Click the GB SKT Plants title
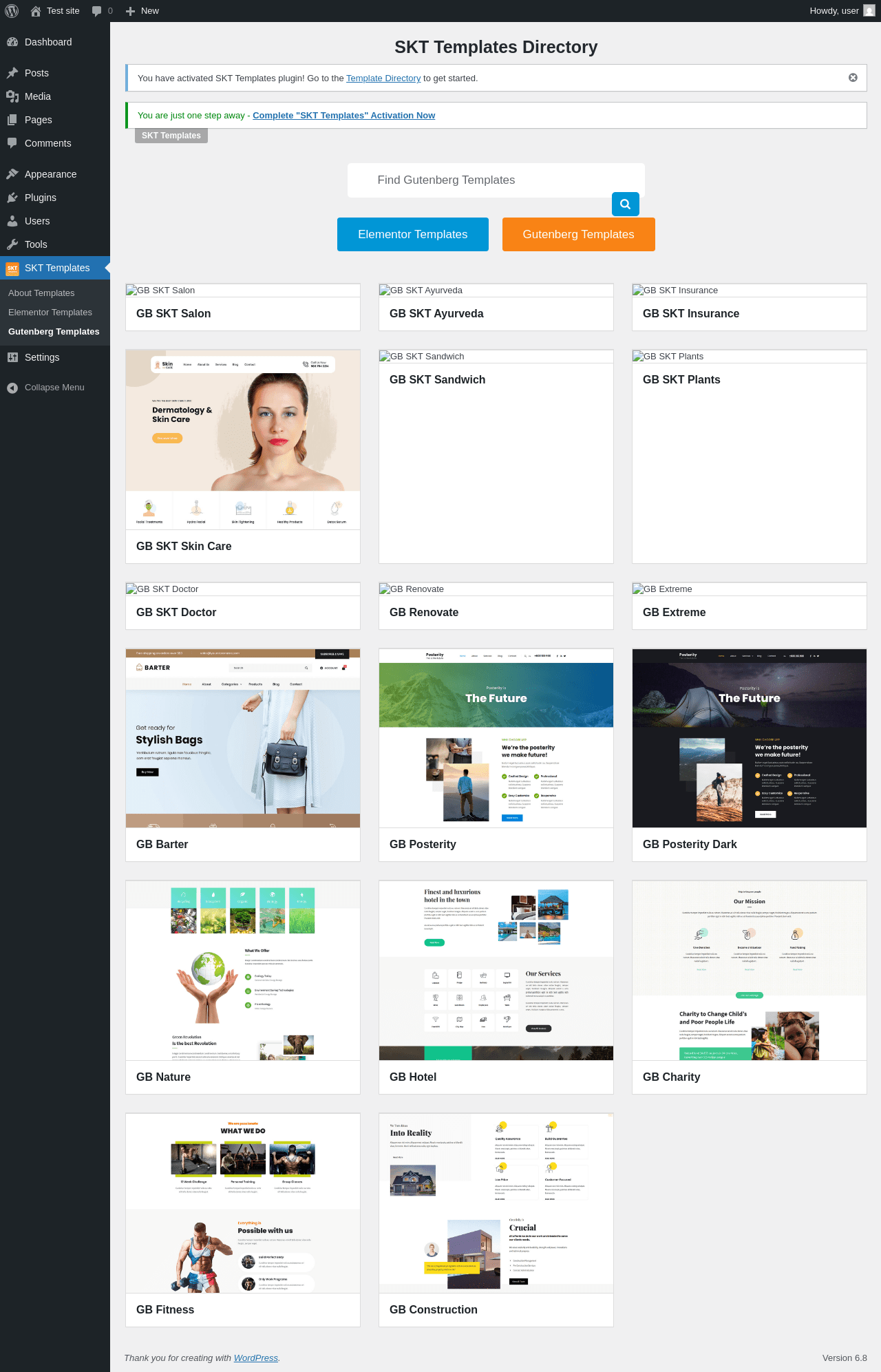 [681, 380]
